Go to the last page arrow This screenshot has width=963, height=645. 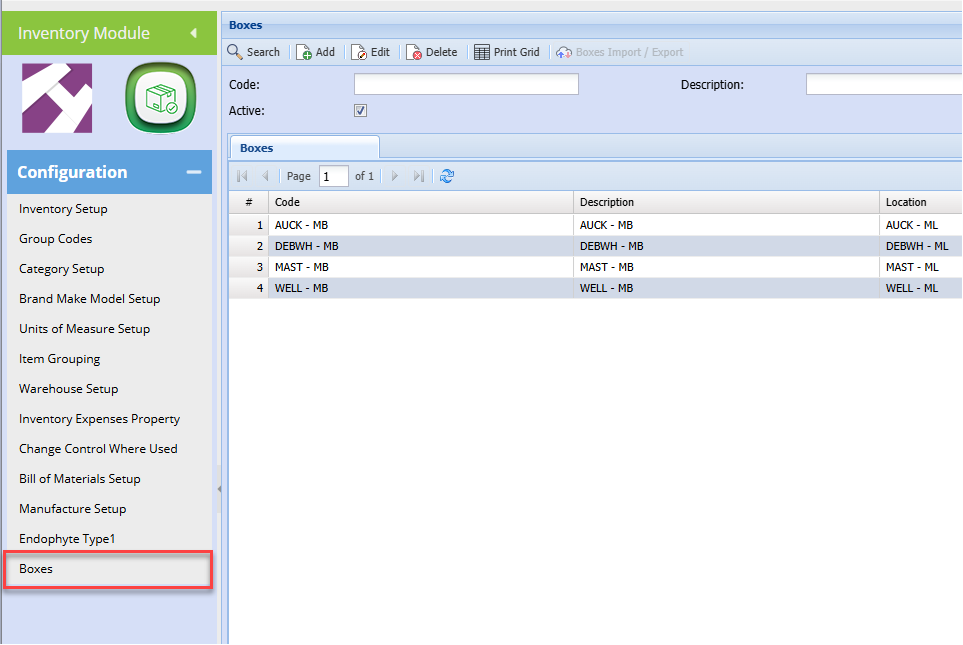(x=418, y=176)
